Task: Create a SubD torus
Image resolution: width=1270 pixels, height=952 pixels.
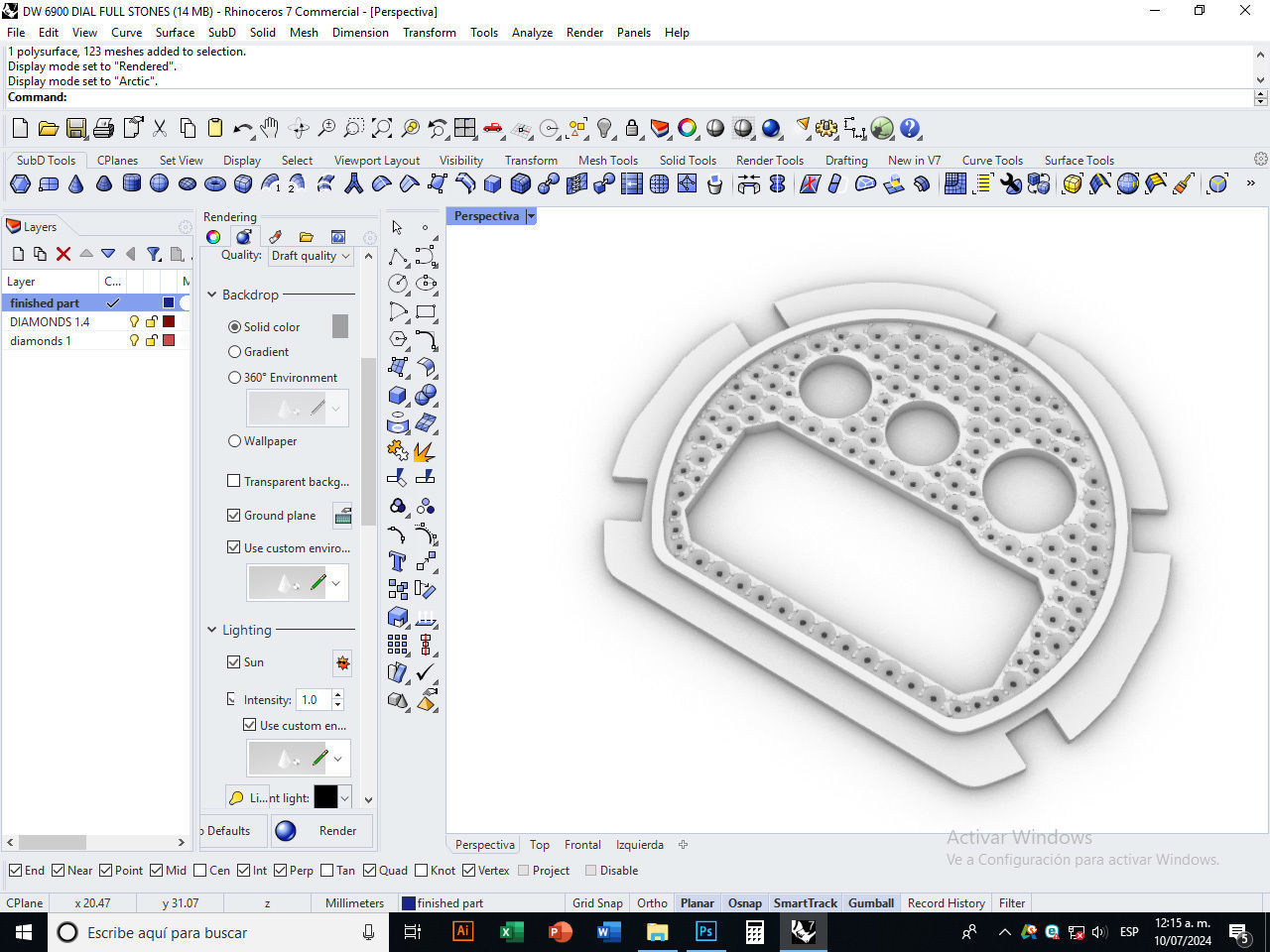Action: tap(214, 183)
